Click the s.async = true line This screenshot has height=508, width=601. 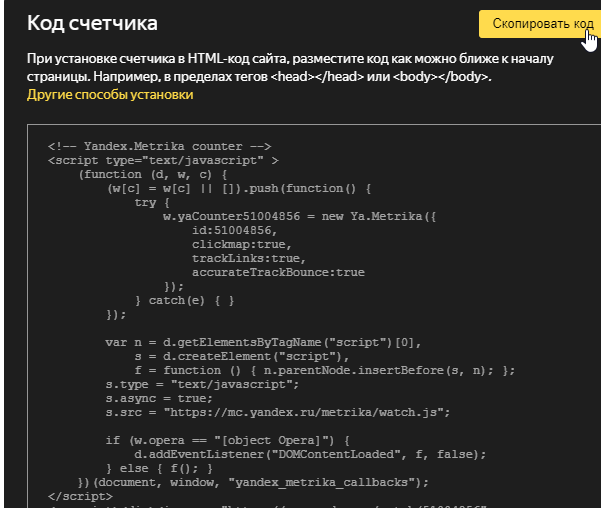tap(159, 399)
